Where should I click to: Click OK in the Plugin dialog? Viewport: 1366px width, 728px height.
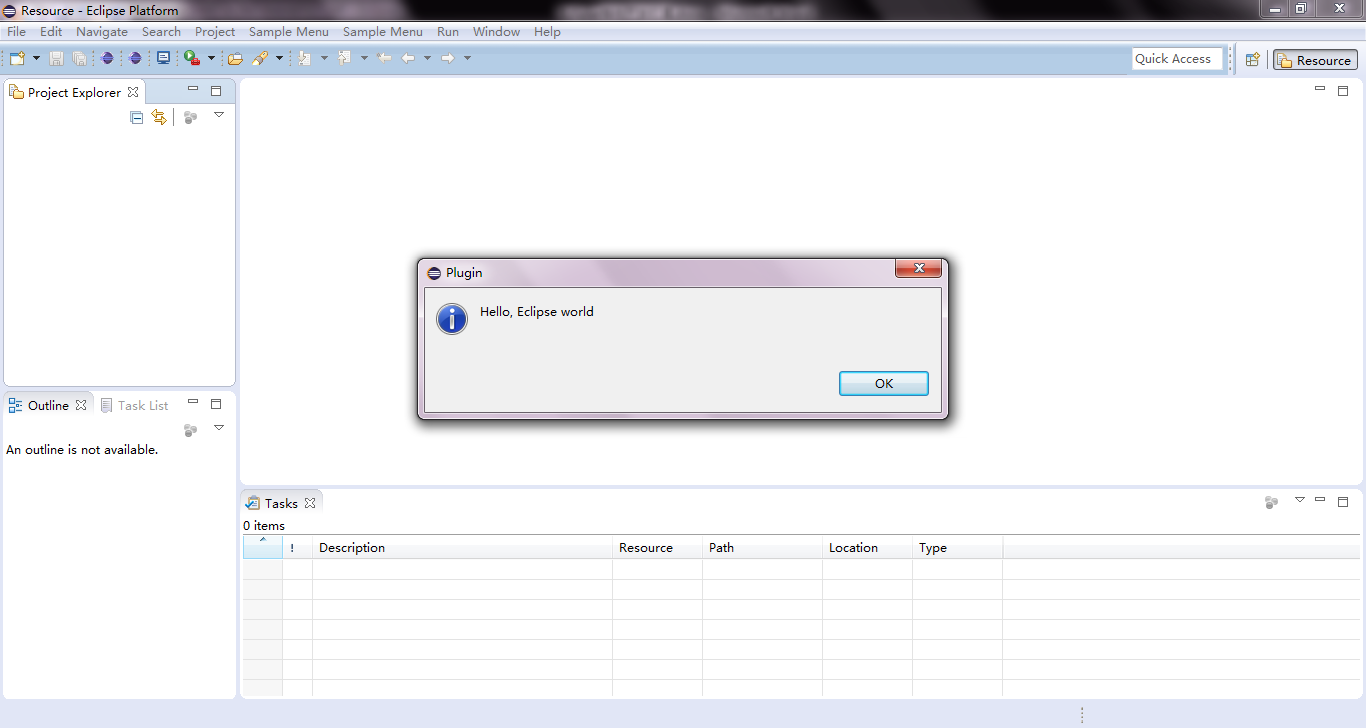(x=884, y=383)
